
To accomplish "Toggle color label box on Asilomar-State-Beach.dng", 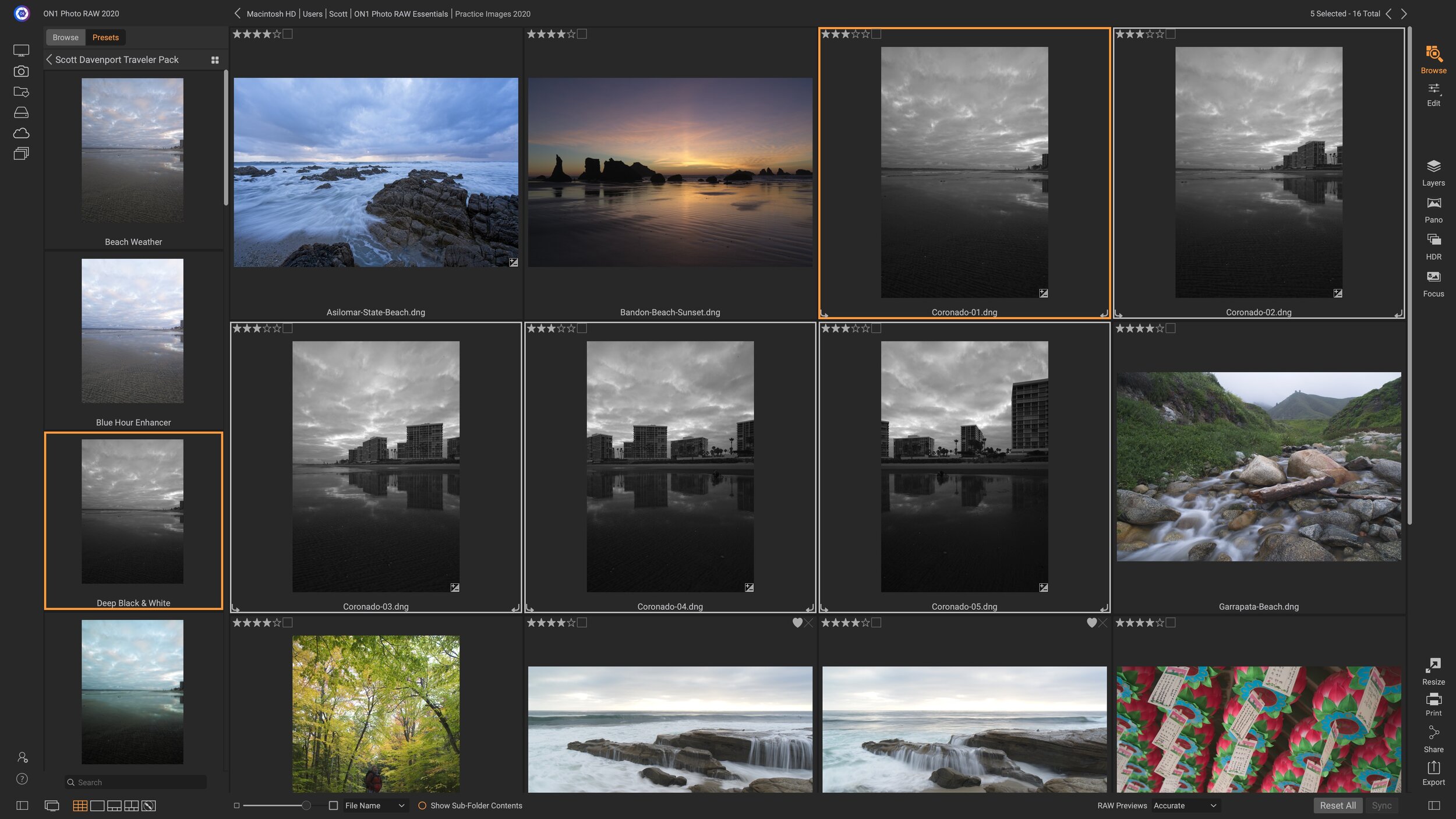I will coord(288,34).
